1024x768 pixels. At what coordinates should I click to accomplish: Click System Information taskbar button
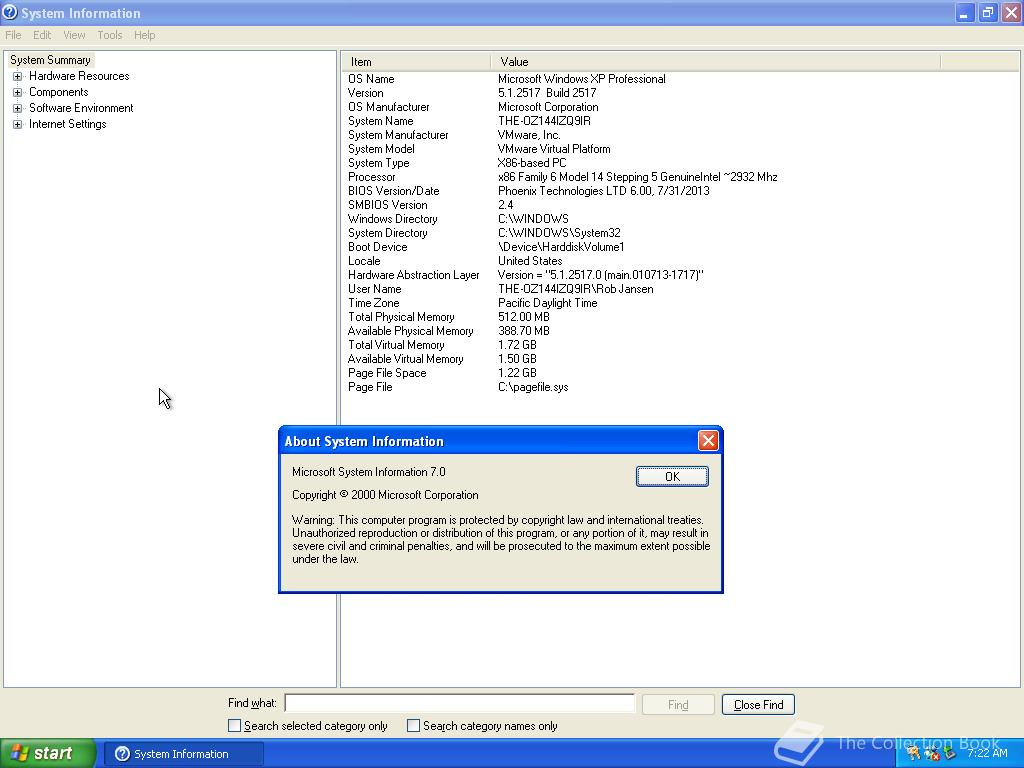[184, 754]
